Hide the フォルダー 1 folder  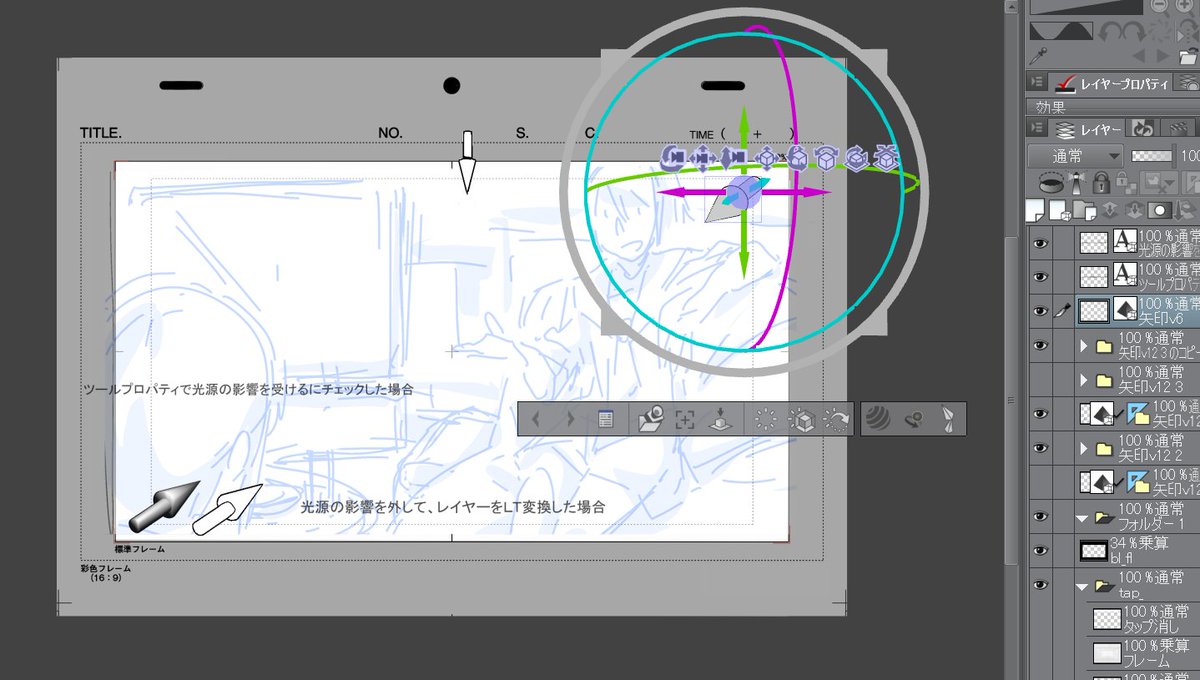[1040, 516]
